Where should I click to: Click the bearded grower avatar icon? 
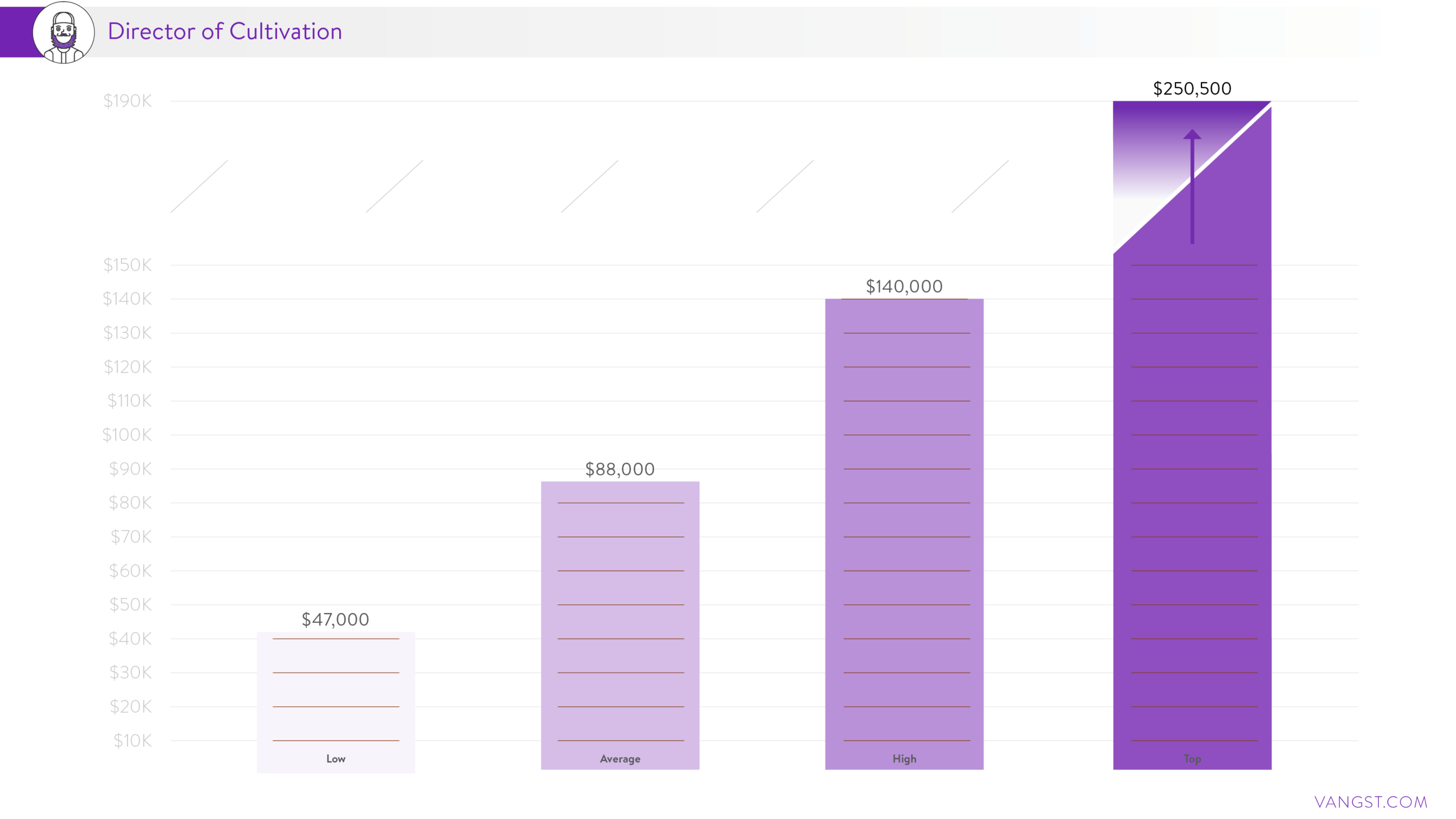[x=63, y=32]
